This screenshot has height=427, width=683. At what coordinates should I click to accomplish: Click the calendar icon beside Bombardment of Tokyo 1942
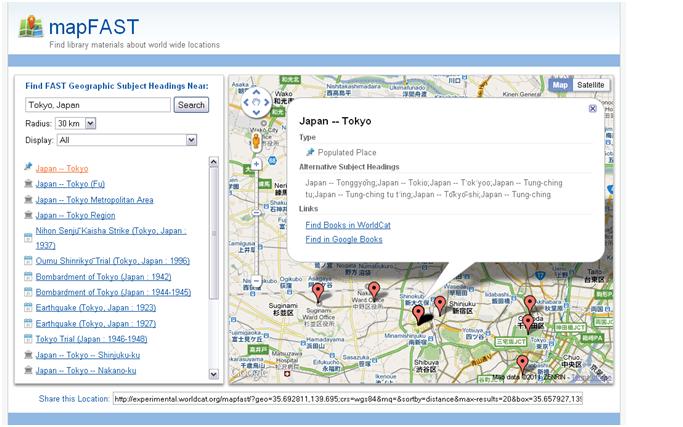pos(28,276)
